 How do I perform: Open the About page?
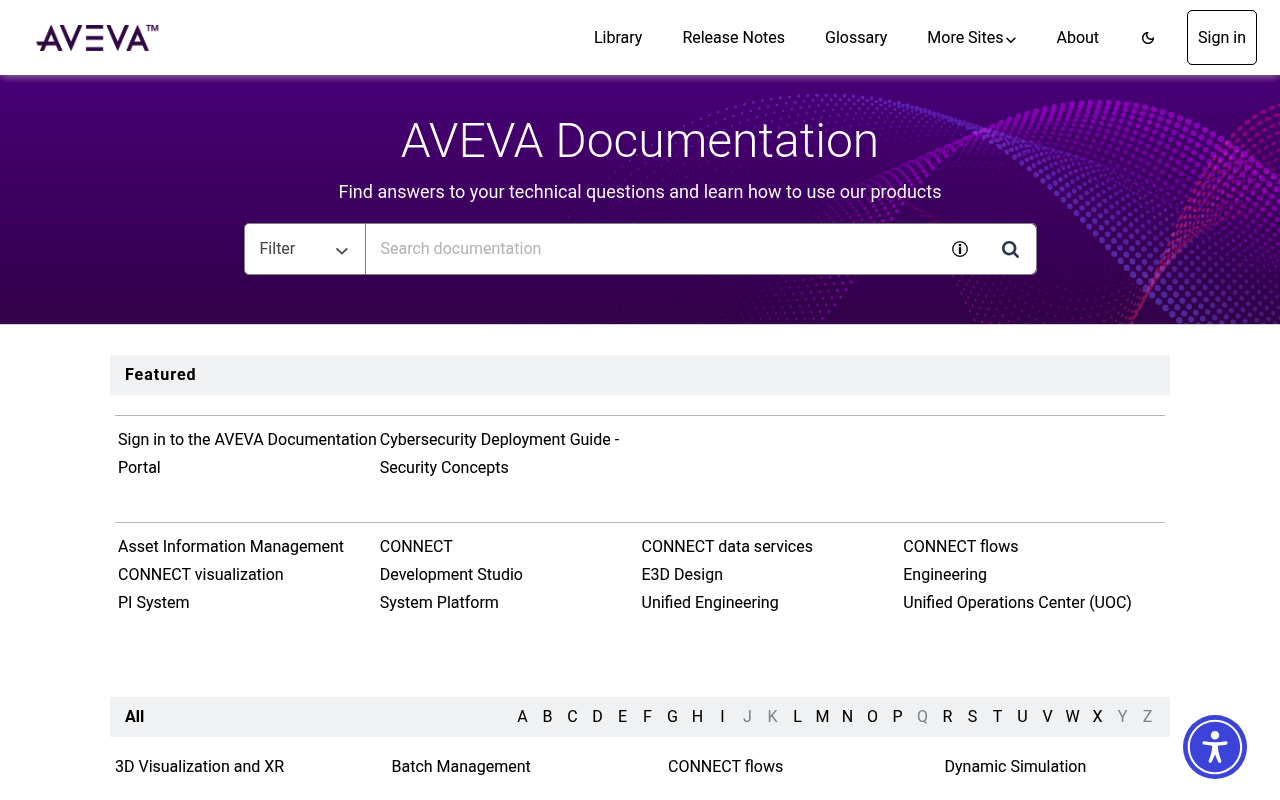click(1078, 38)
